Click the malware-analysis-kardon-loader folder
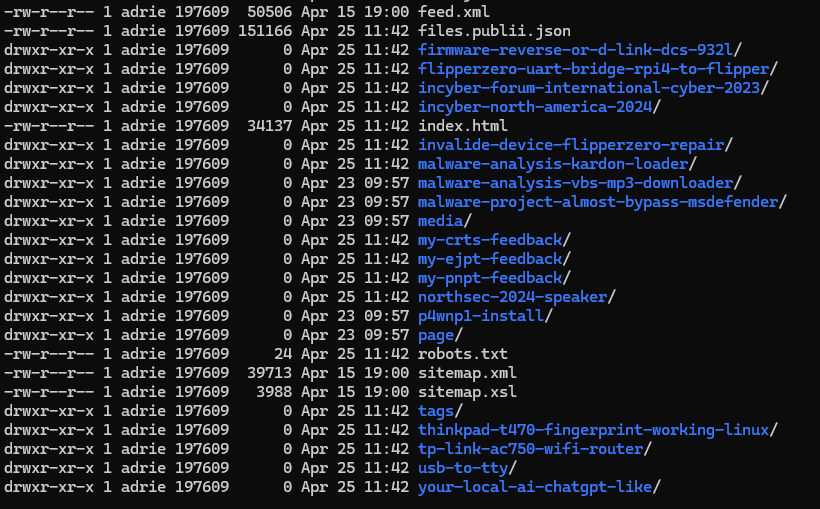This screenshot has width=820, height=509. pos(553,163)
